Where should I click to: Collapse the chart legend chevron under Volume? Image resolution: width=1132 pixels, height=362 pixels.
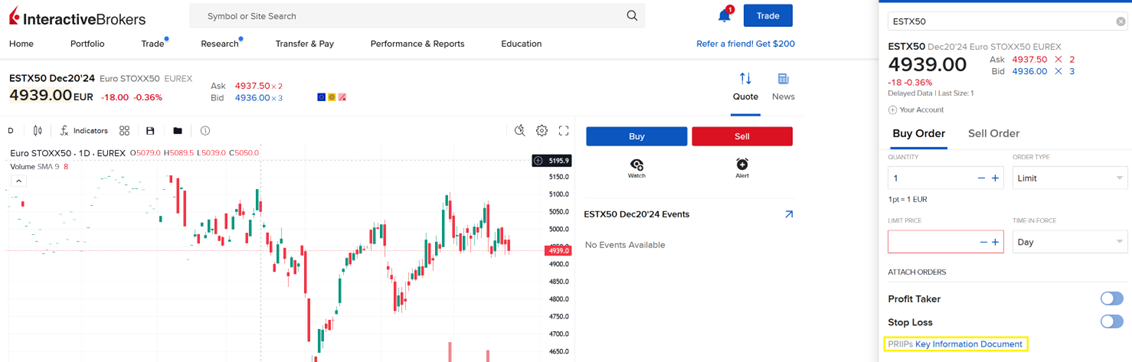tap(19, 181)
